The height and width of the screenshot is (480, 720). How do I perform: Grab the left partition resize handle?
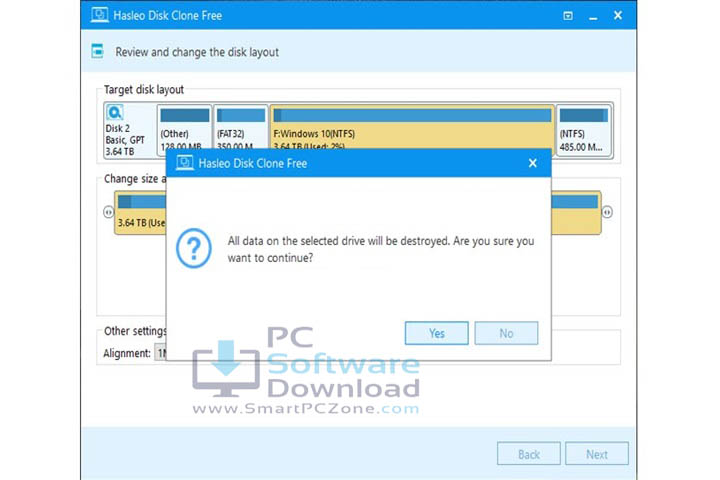point(108,212)
